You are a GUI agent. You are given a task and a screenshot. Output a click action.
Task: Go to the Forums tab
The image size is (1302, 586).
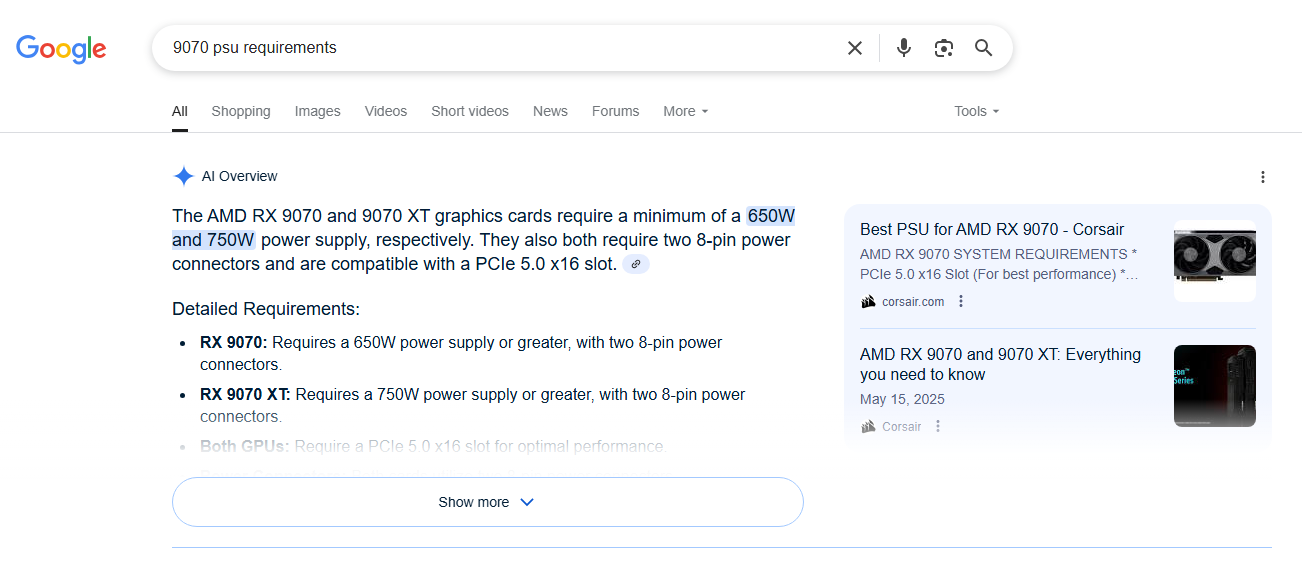coord(615,111)
